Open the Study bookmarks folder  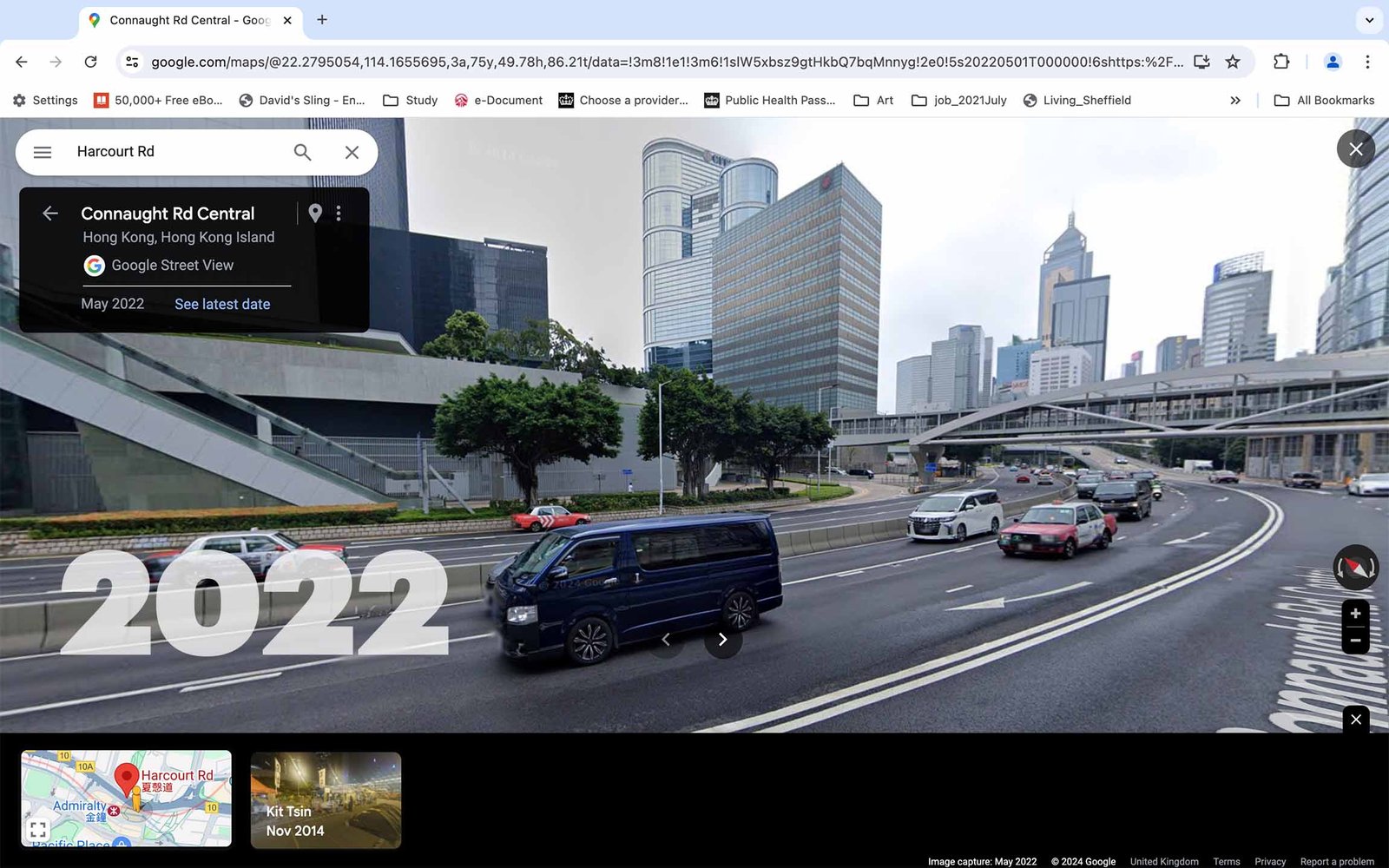point(411,101)
